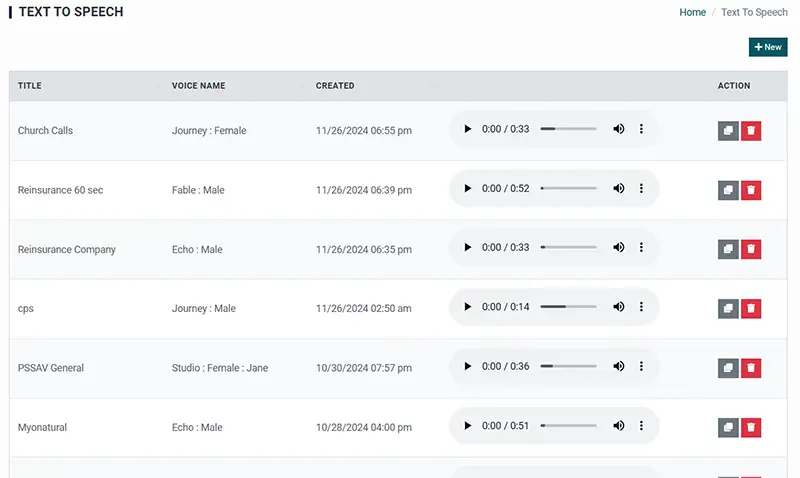Screen dimensions: 800x478
Task: Open more options for Church Calls player
Action: [x=641, y=129]
